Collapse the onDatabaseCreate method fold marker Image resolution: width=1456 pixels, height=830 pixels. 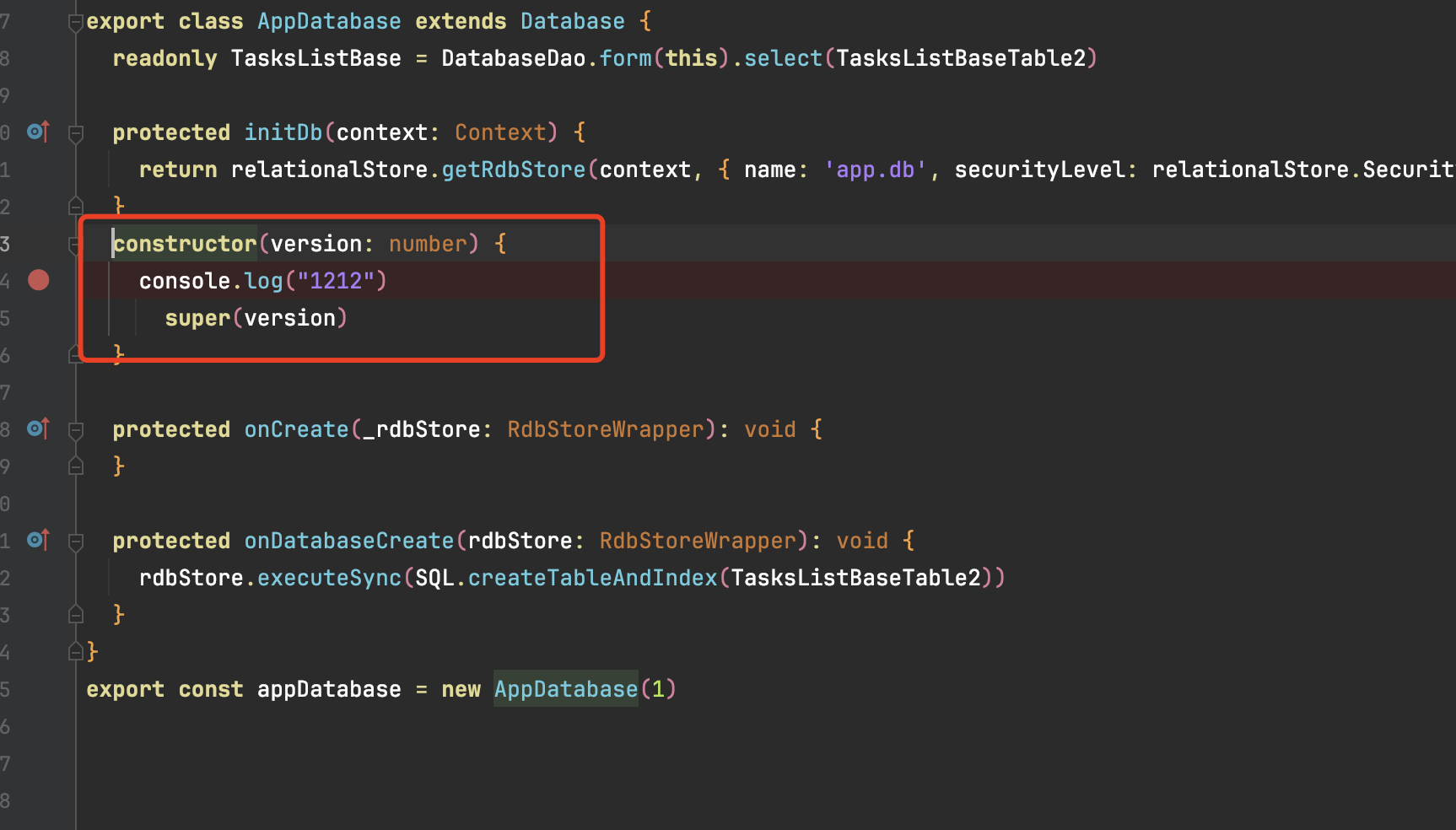point(76,542)
